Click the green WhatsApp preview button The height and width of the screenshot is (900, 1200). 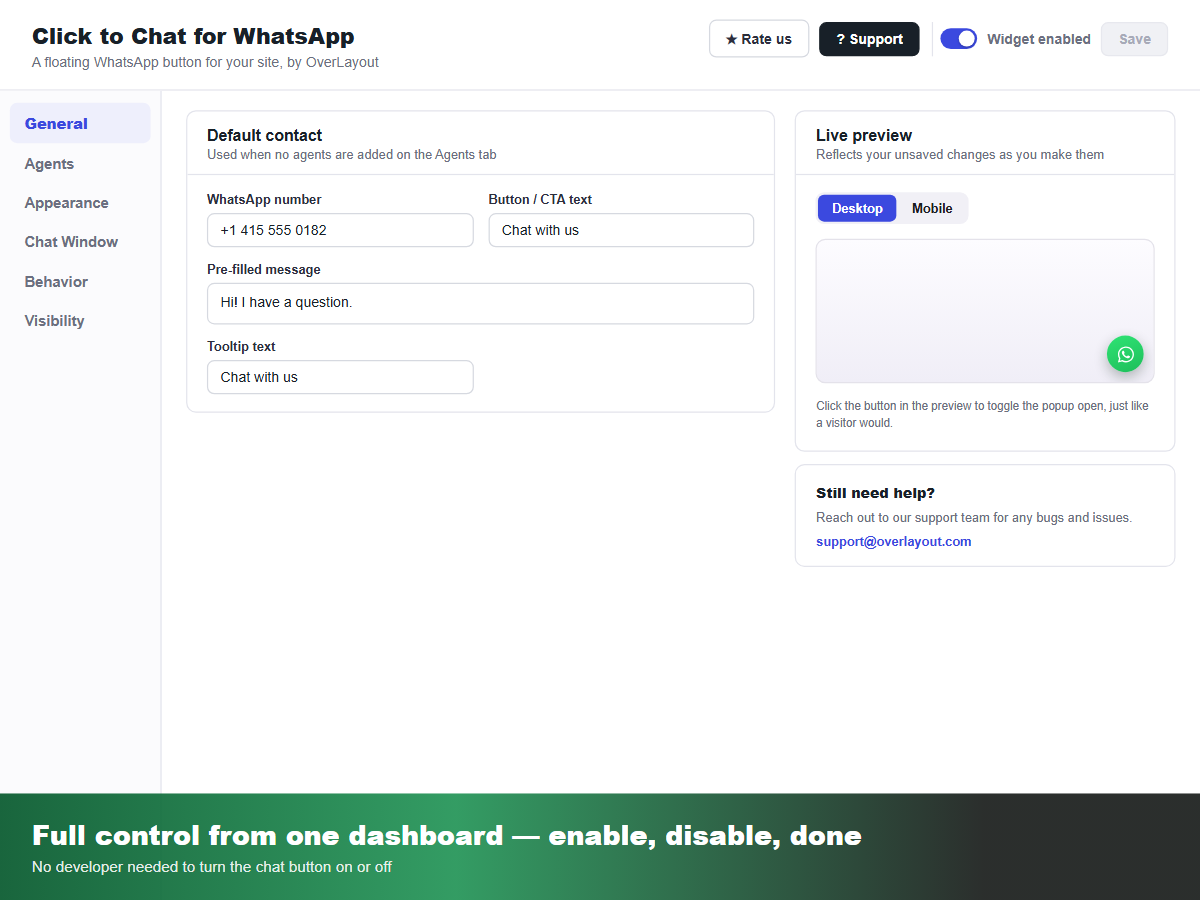(1125, 354)
